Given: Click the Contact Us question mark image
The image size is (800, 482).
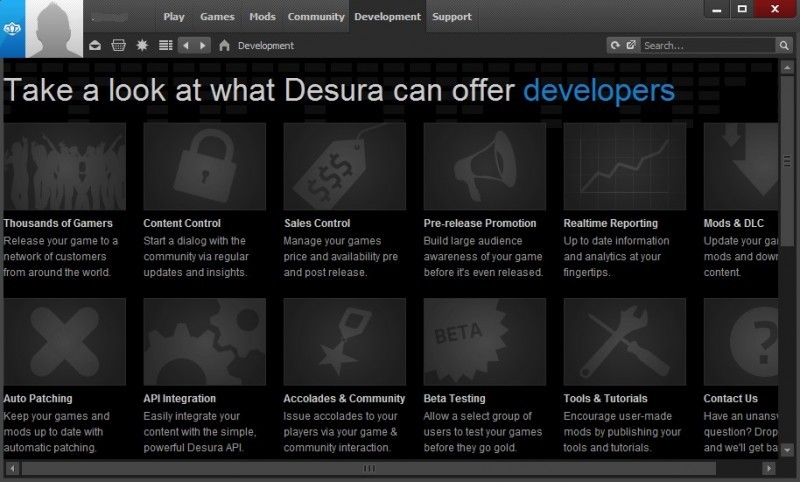Looking at the screenshot, I should (741, 342).
